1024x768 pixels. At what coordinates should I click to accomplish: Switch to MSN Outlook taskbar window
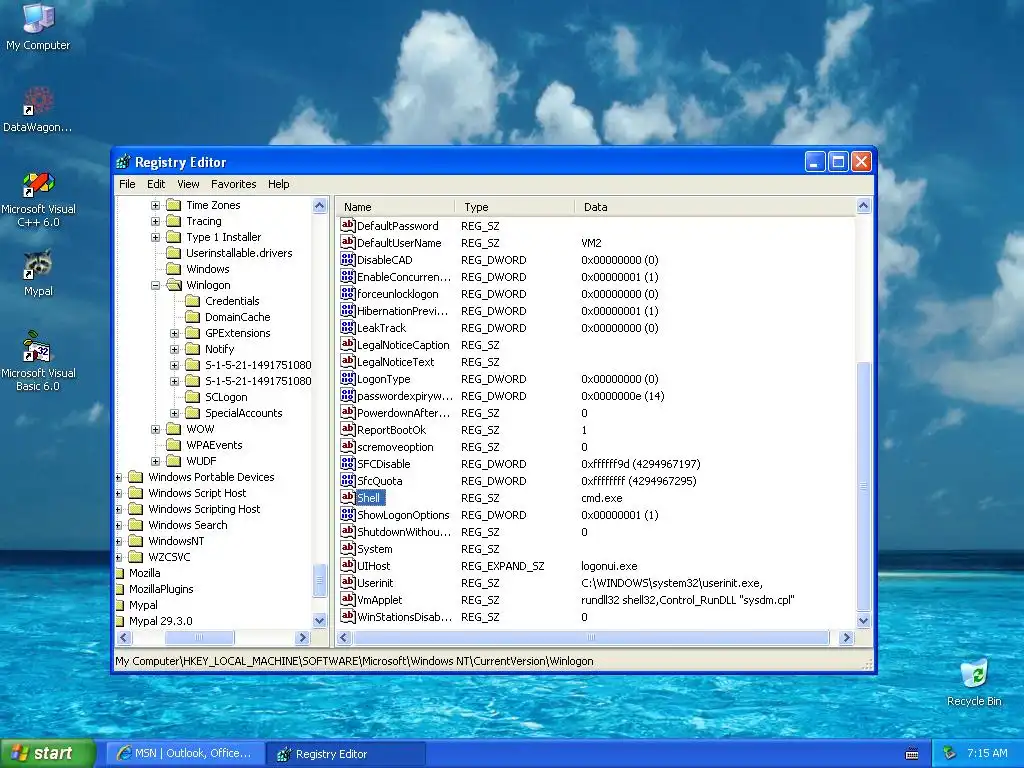tap(185, 753)
